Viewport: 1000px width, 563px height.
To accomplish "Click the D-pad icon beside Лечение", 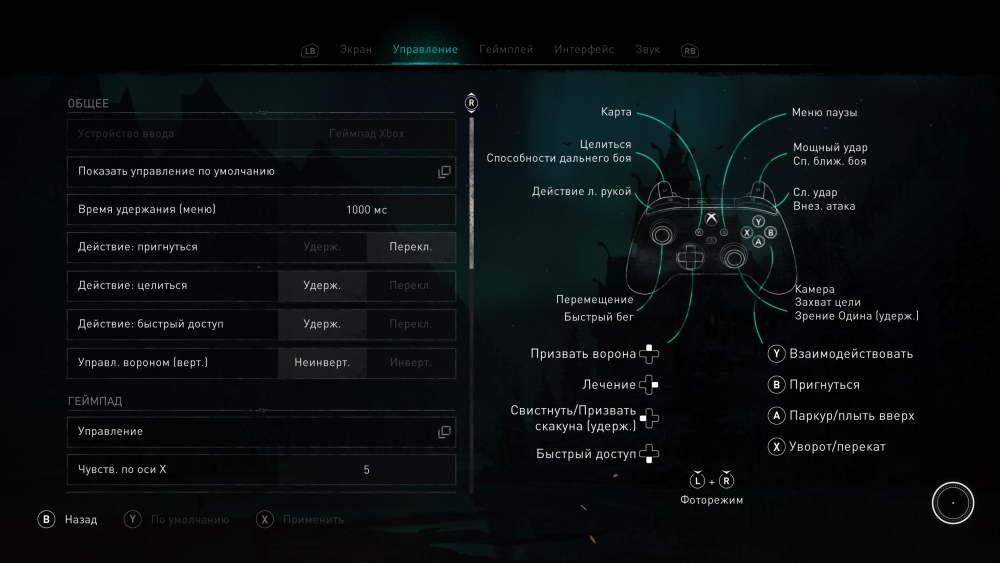I will tap(649, 384).
